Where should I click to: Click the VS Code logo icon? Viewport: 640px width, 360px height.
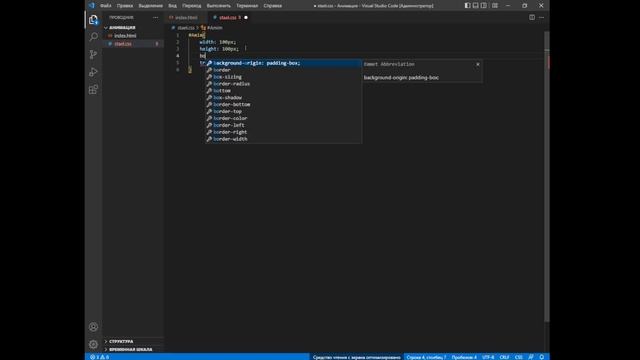coord(91,6)
